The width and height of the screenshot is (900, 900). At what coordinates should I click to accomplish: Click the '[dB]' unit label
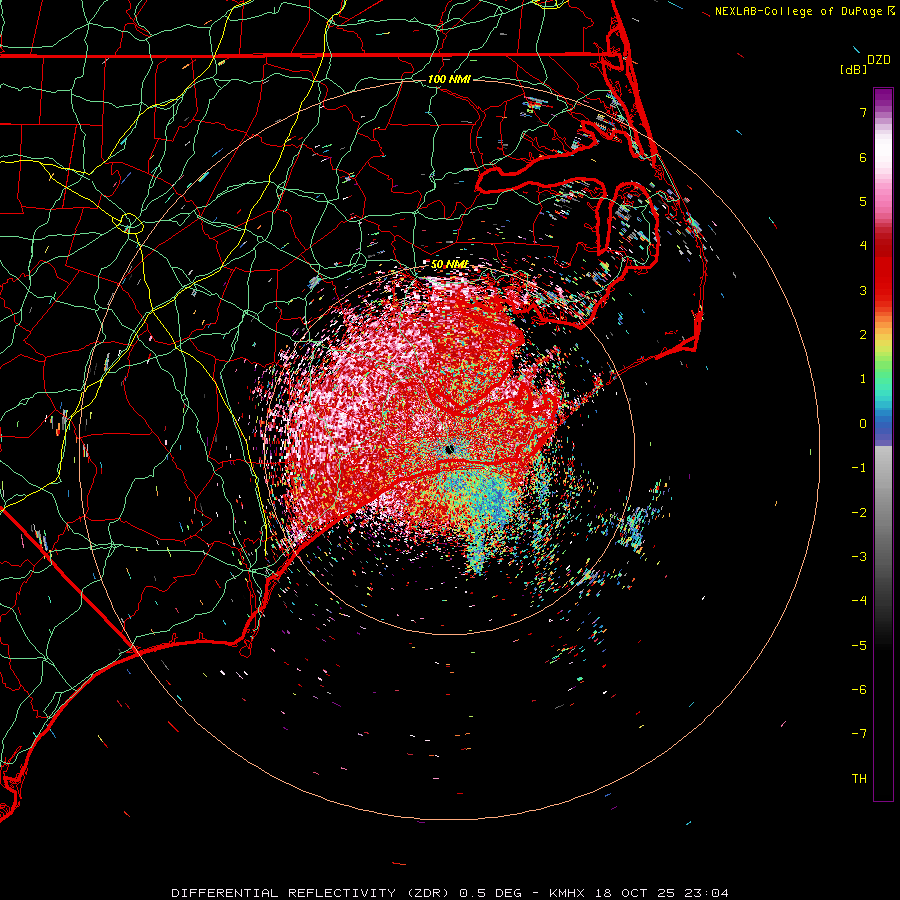coord(853,69)
